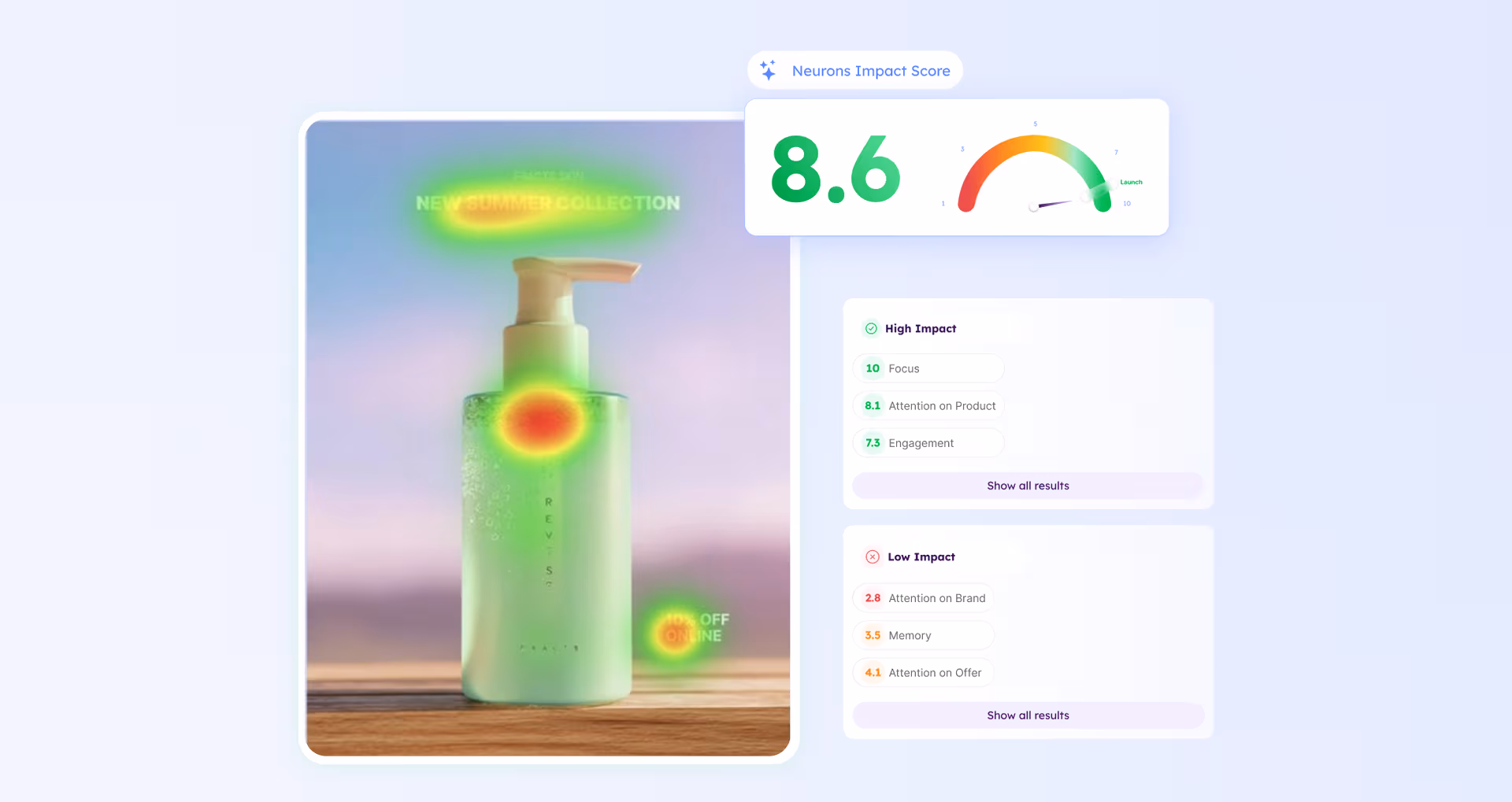Click the 7.3 Engagement score badge
The width and height of the screenshot is (1512, 802).
tap(873, 443)
